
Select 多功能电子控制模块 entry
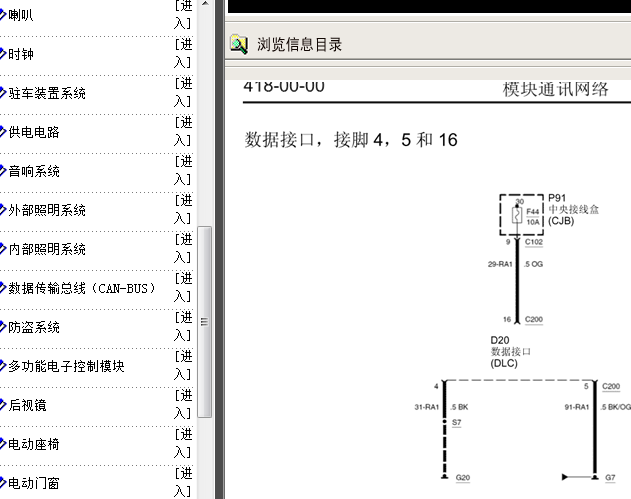pos(66,367)
